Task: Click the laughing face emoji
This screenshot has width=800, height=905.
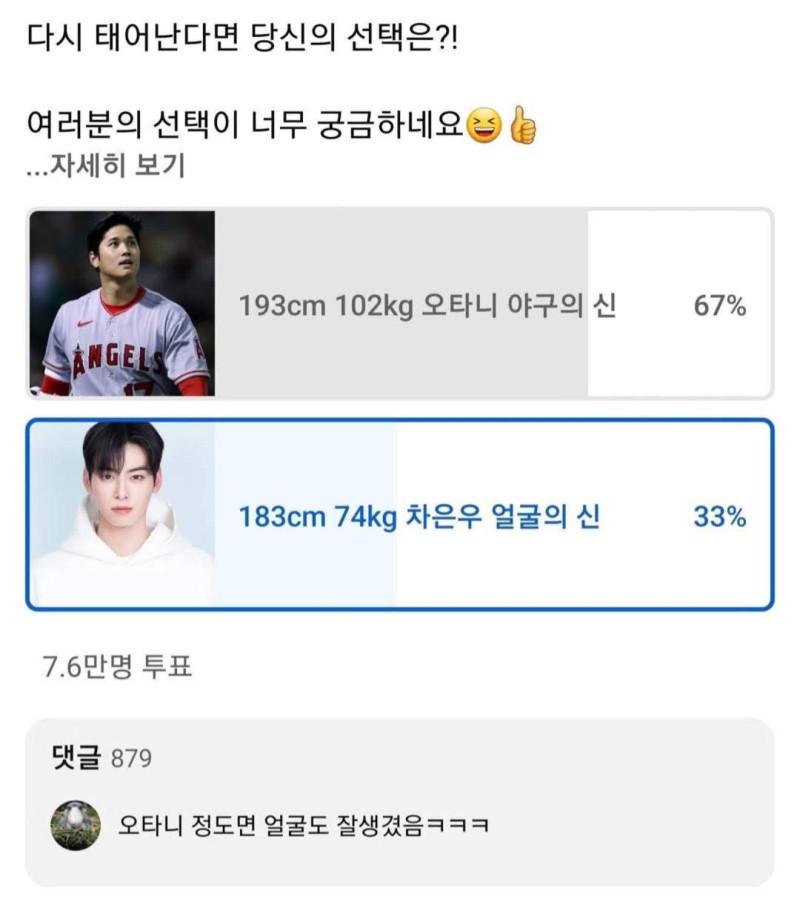Action: point(484,127)
